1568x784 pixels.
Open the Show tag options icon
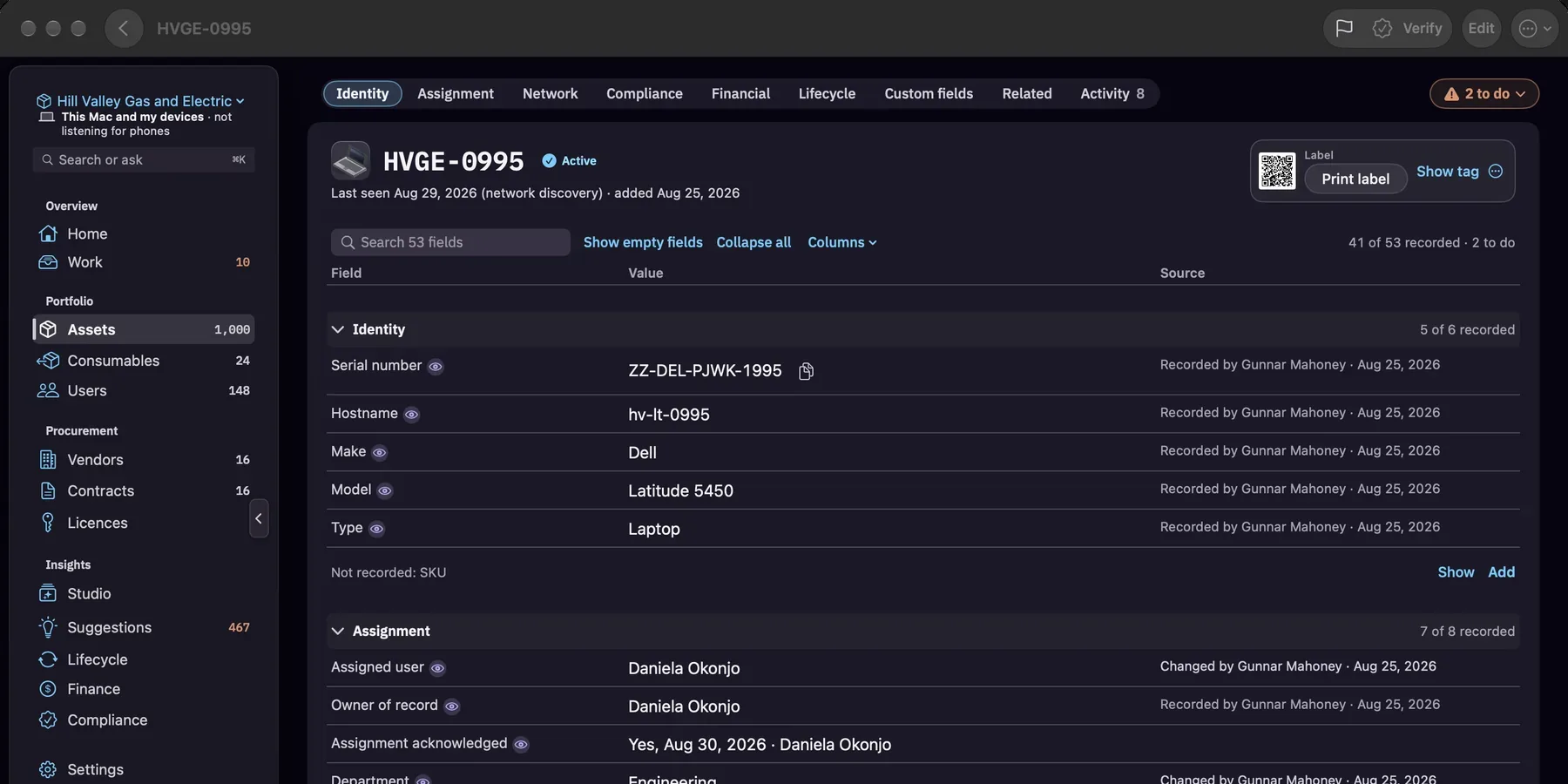tap(1496, 171)
